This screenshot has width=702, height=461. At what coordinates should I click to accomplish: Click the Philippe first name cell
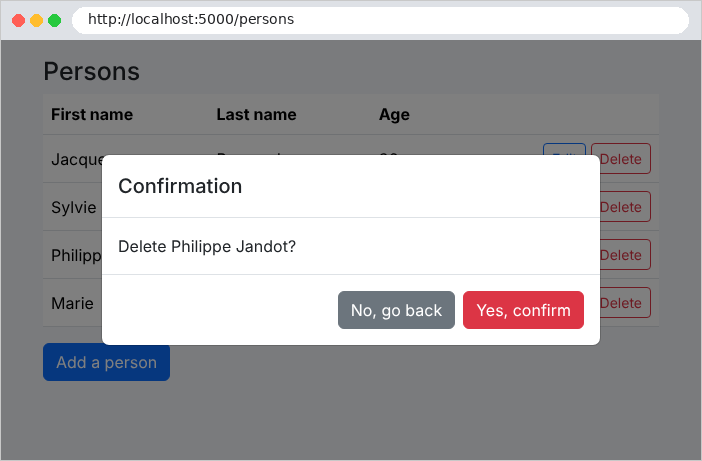[76, 256]
